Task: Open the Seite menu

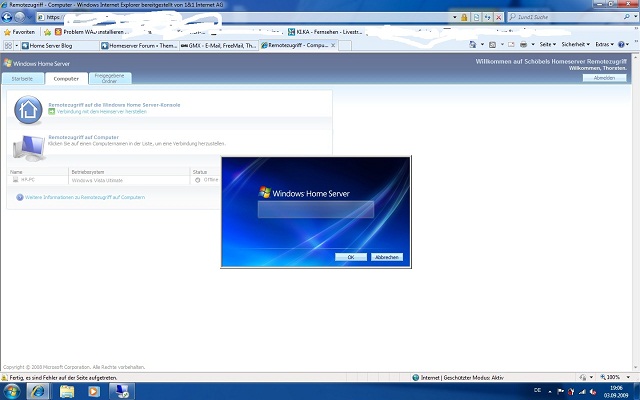Action: click(x=547, y=44)
